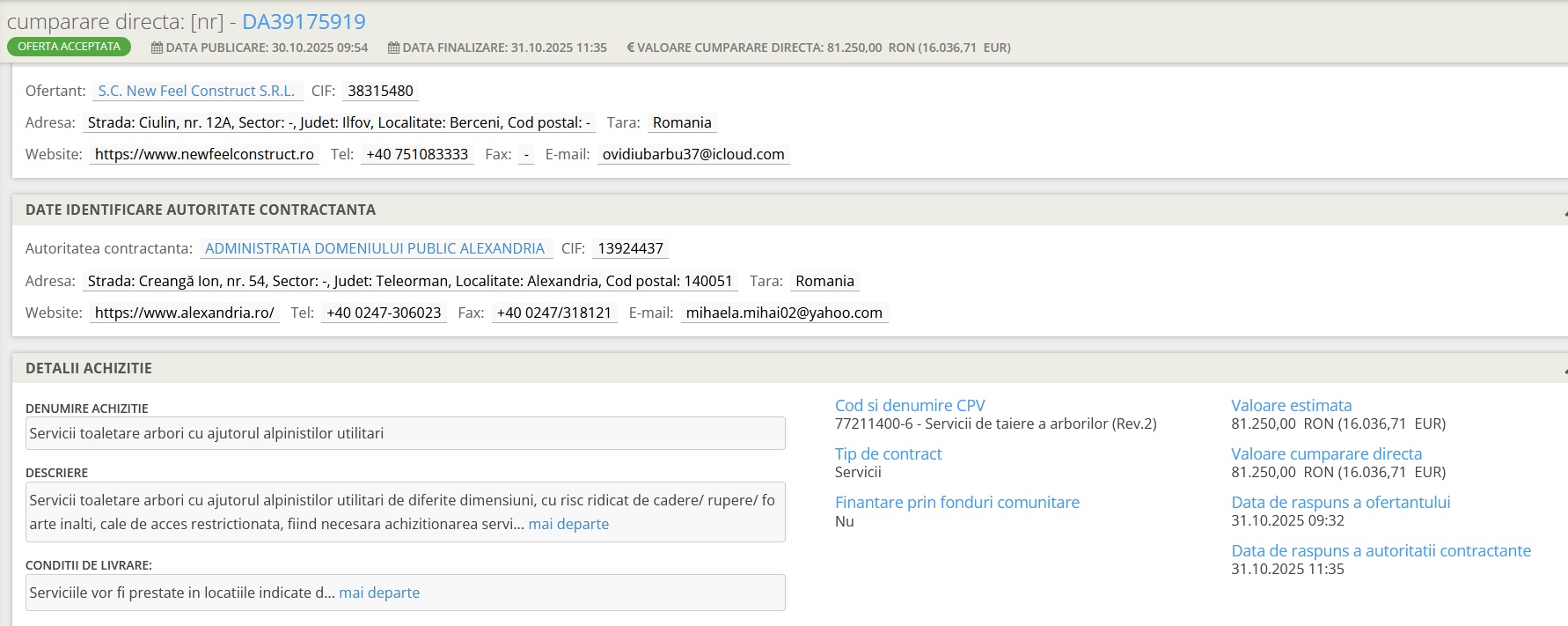Click the 'Valoare estimata' heading
The height and width of the screenshot is (626, 1568).
[1291, 405]
